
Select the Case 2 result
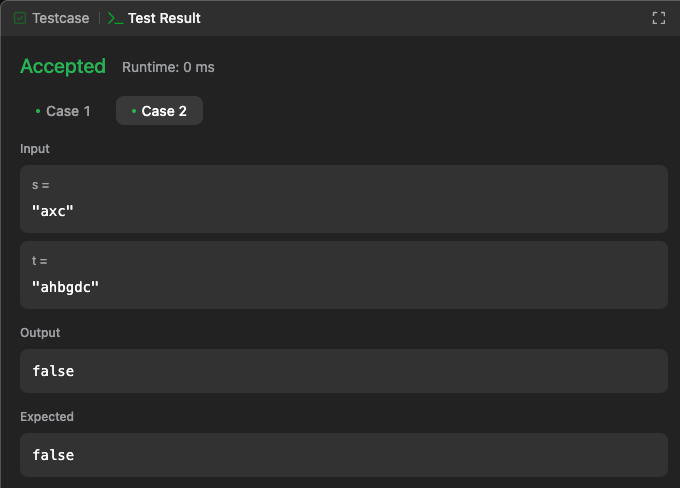159,111
